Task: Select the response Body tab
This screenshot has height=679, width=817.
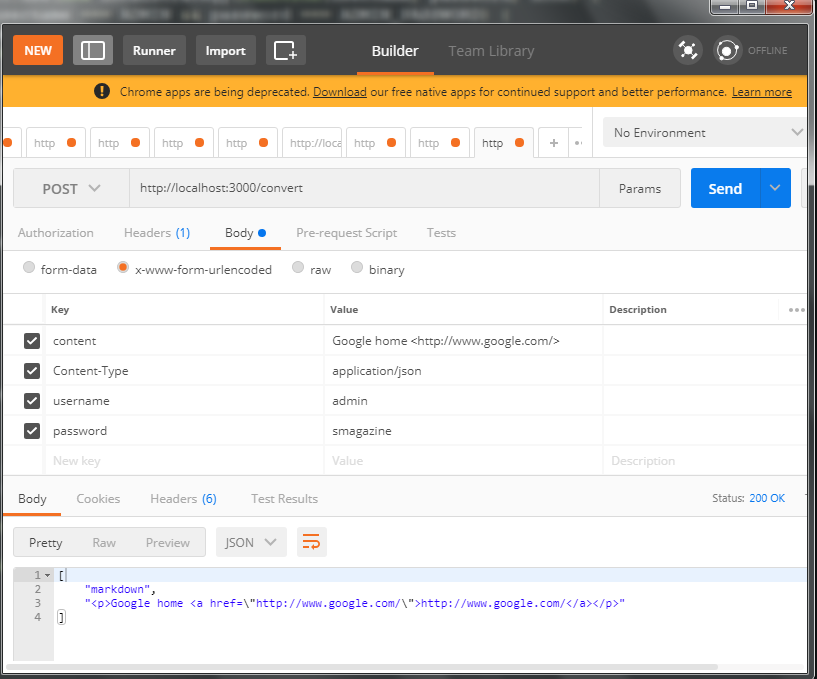Action: click(x=32, y=499)
